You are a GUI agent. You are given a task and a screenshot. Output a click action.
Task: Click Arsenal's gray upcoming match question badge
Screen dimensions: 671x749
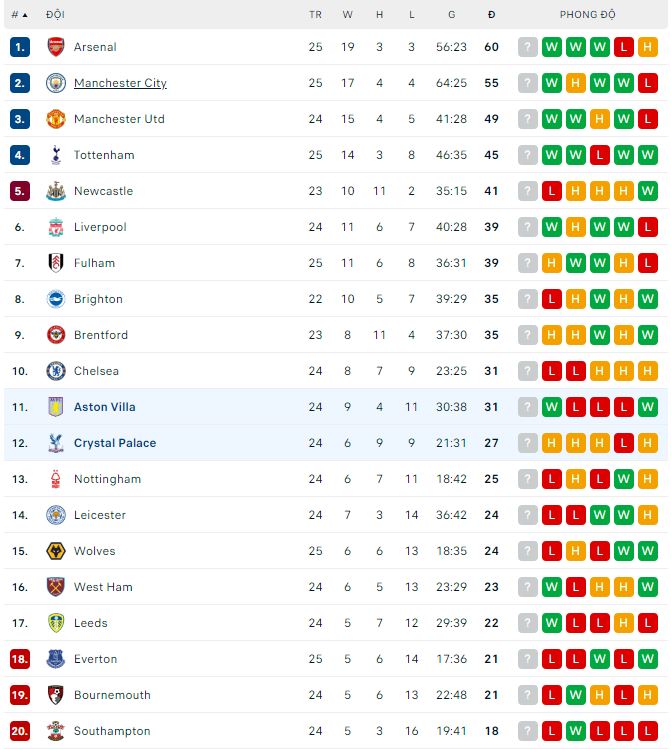[528, 47]
